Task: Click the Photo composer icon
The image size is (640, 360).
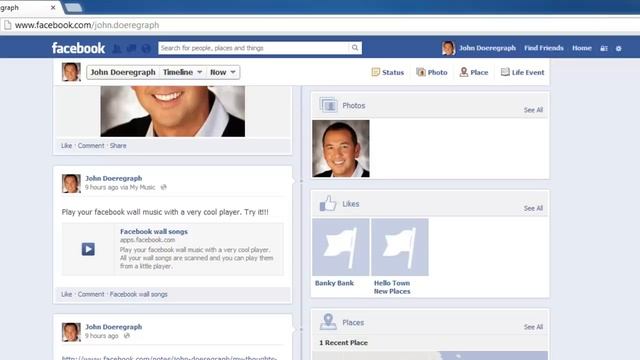Action: (421, 72)
